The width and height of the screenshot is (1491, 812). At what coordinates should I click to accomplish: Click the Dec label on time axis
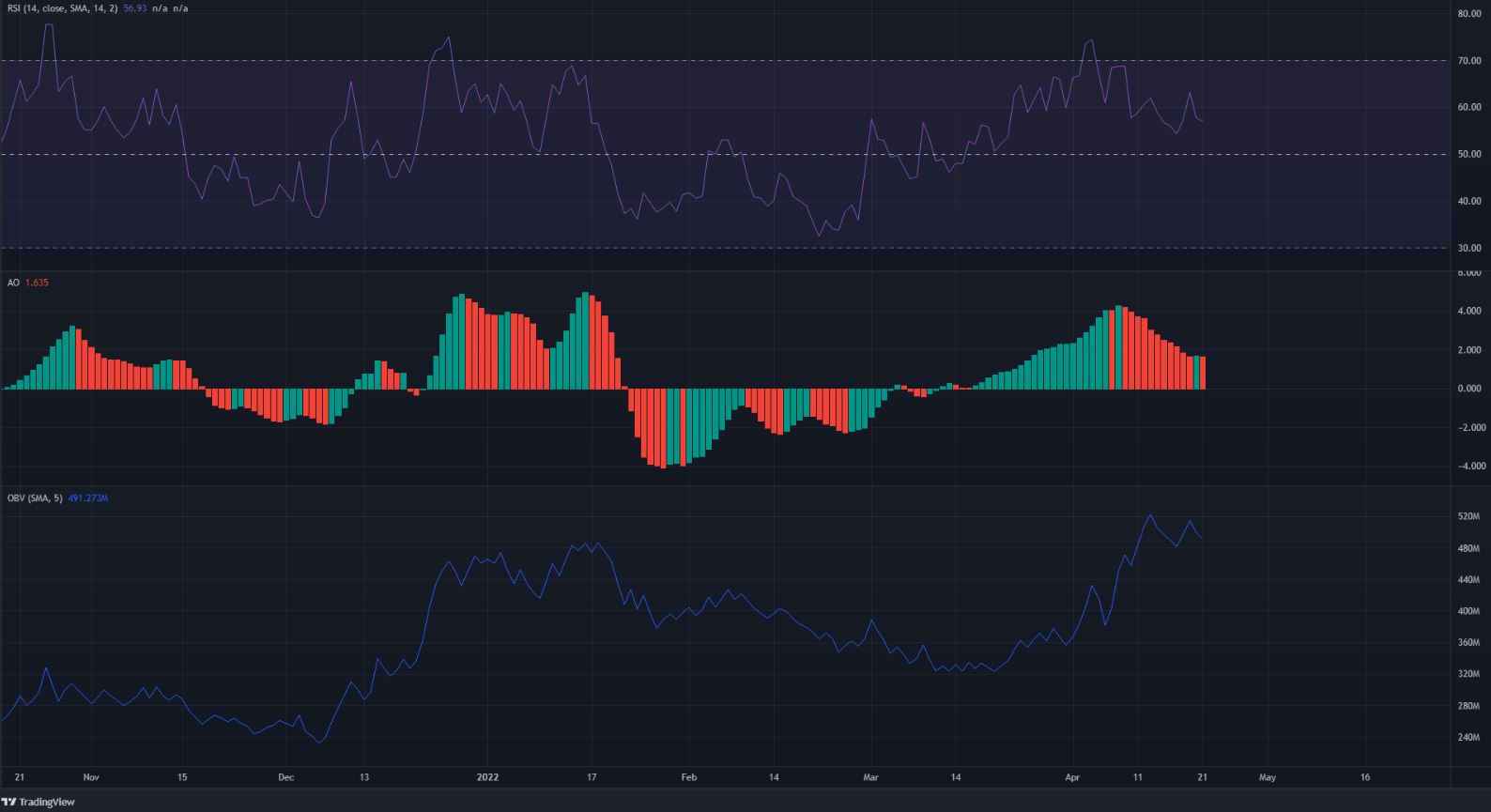[x=286, y=777]
